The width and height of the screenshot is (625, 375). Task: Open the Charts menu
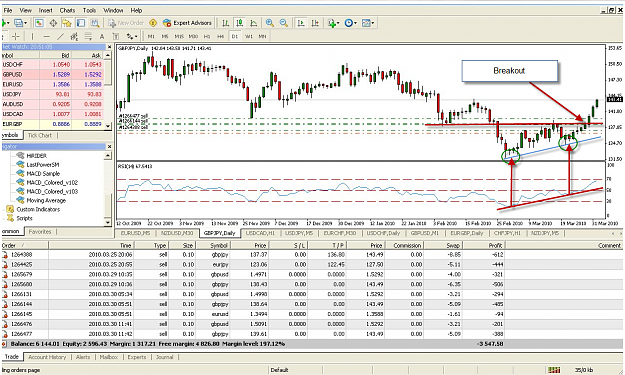[x=67, y=10]
